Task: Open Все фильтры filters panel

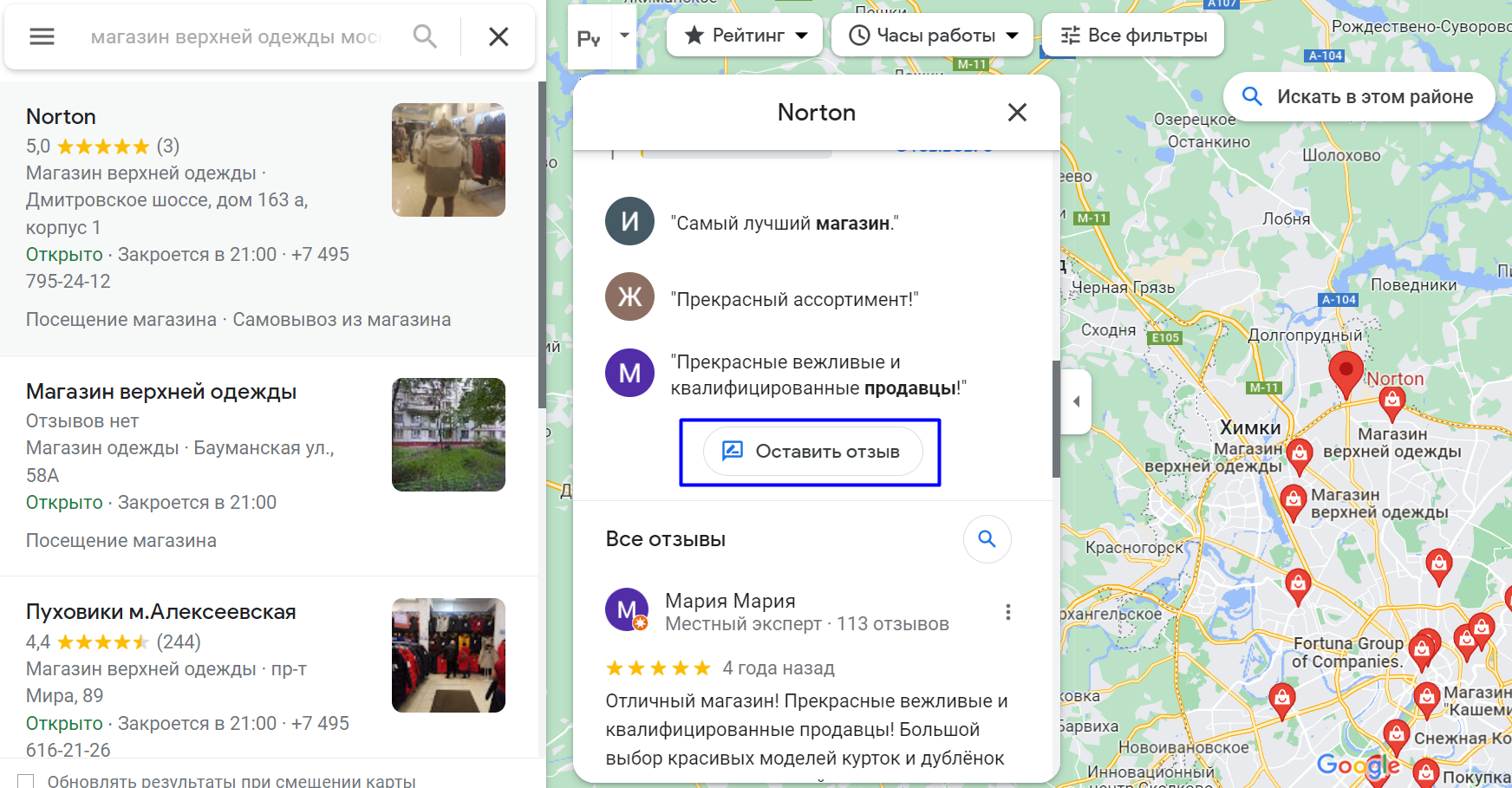Action: click(x=1133, y=36)
